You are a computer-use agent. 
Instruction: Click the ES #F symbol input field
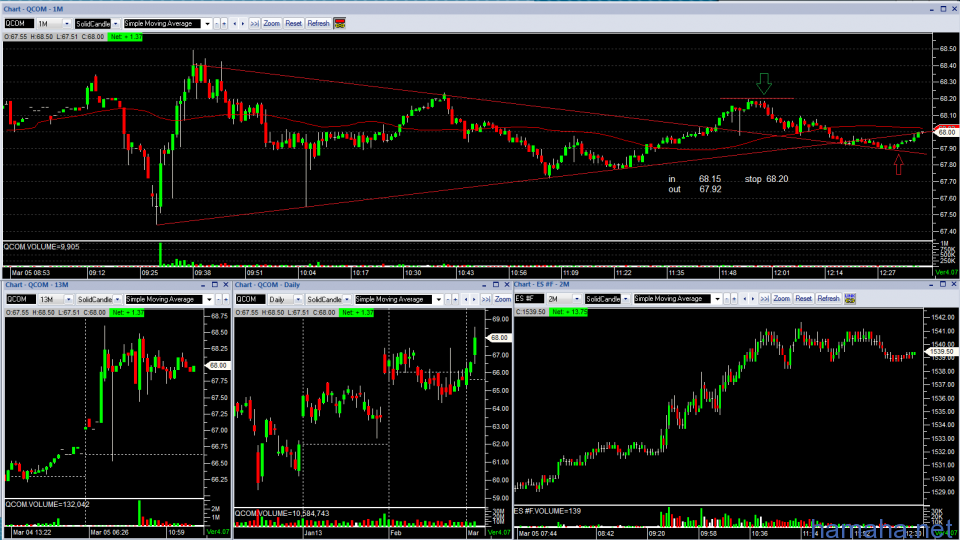pos(529,299)
